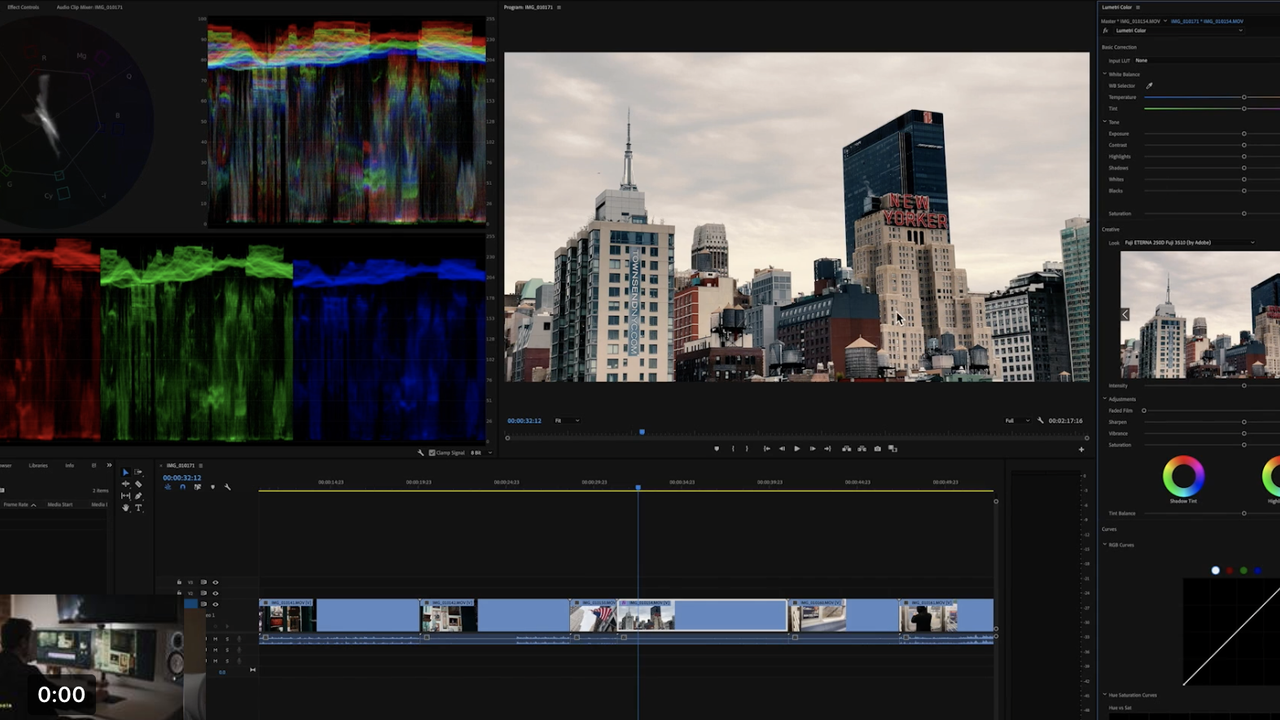Toggle V3 track lock

[179, 582]
